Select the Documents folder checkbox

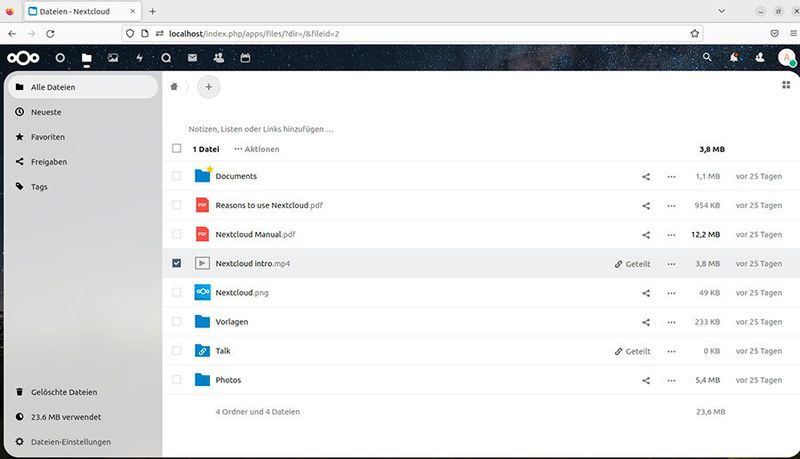pos(177,176)
